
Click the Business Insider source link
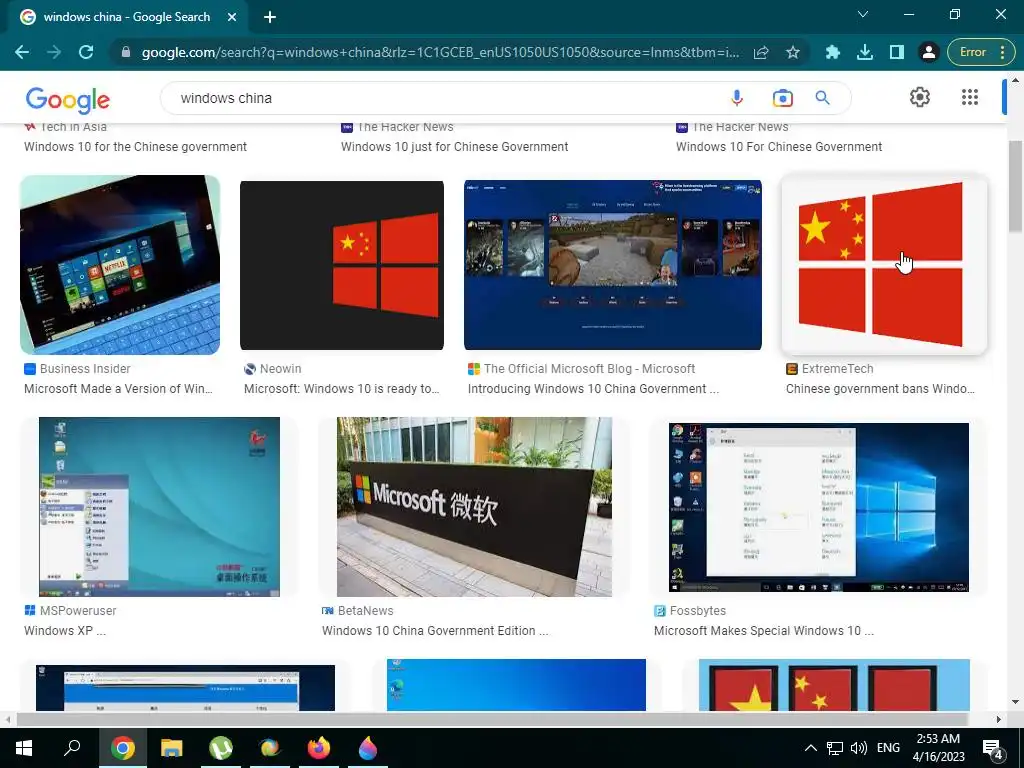tap(85, 369)
